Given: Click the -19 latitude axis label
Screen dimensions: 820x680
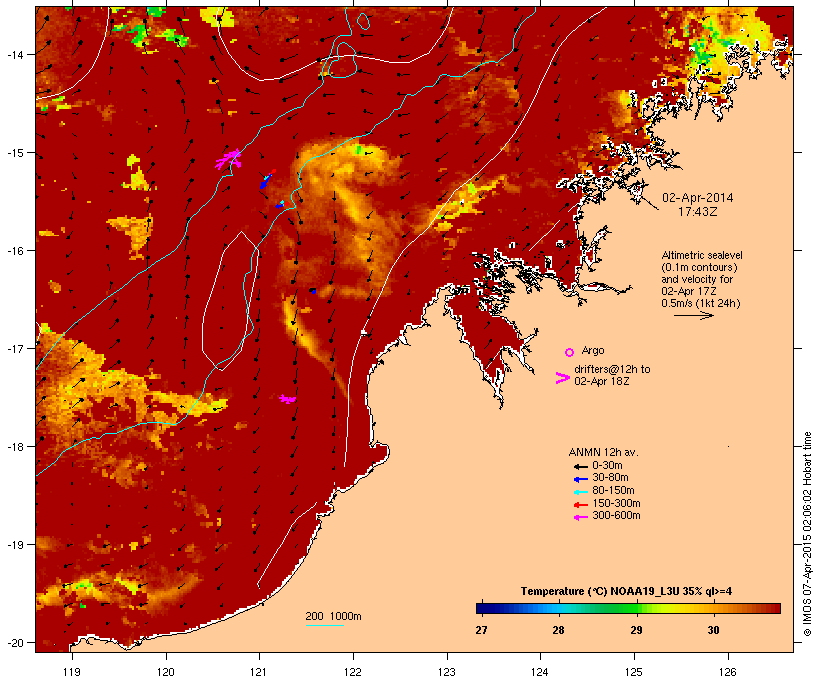Looking at the screenshot, I should (15, 545).
